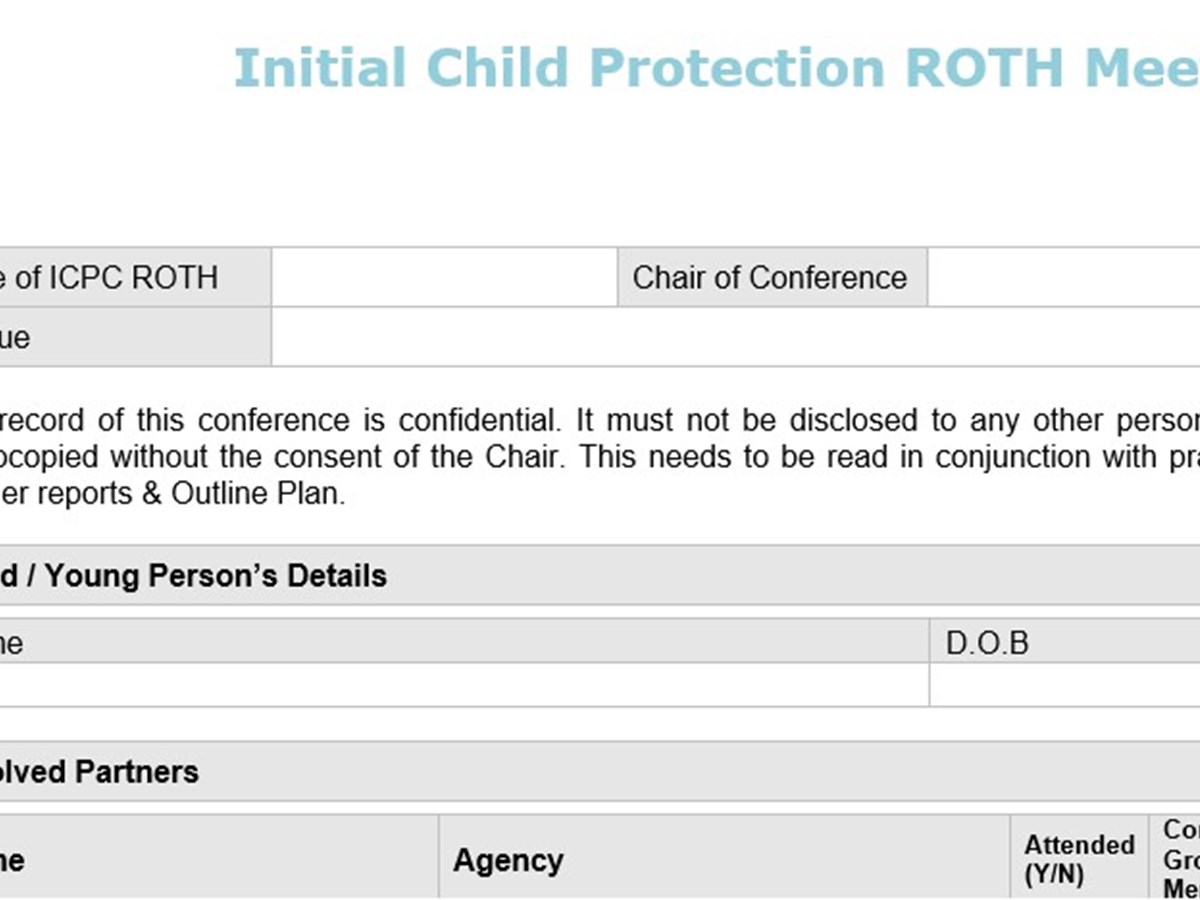Click the wide empty venue row field
The image size is (1200, 900).
[735, 337]
